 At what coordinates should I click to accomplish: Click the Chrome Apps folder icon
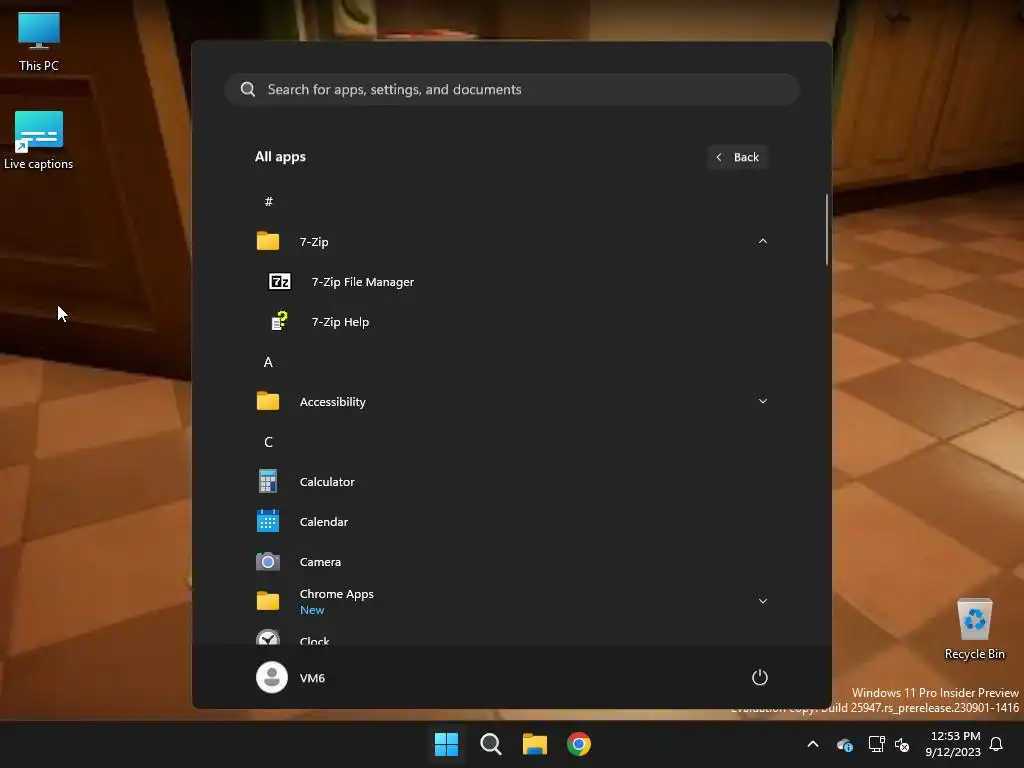tap(268, 601)
